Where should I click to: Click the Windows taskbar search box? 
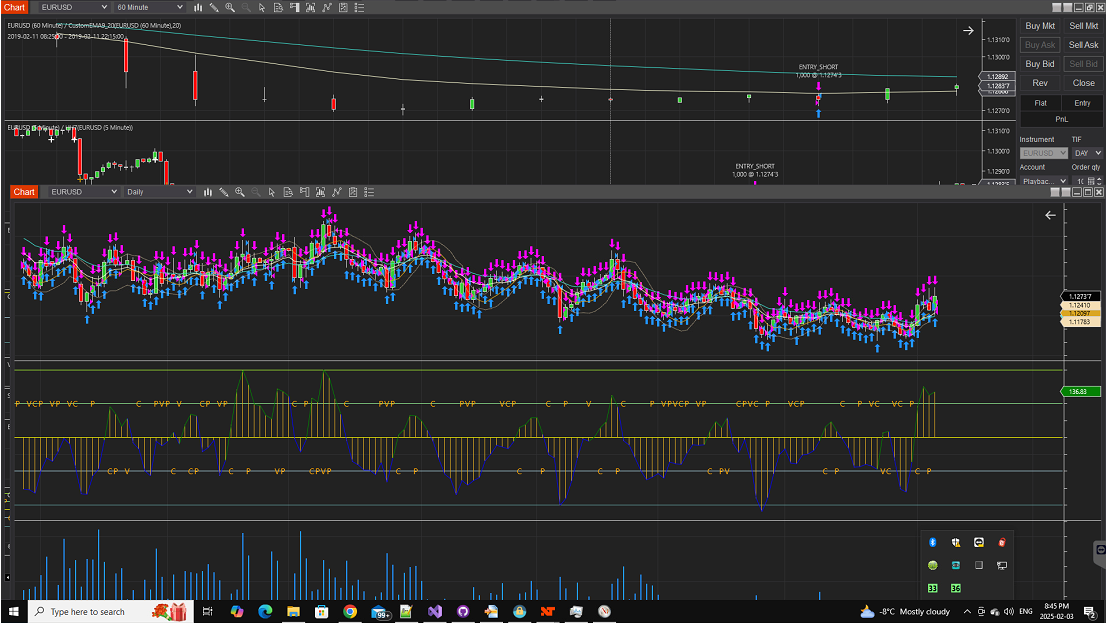88,611
